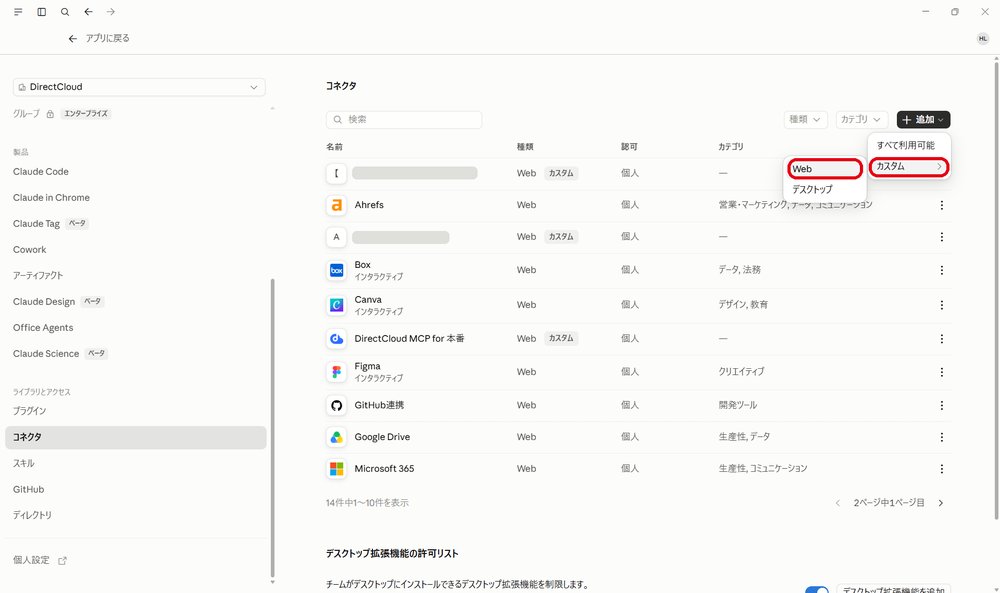Open Claude in Chrome in sidebar
Viewport: 1000px width, 593px height.
point(51,198)
